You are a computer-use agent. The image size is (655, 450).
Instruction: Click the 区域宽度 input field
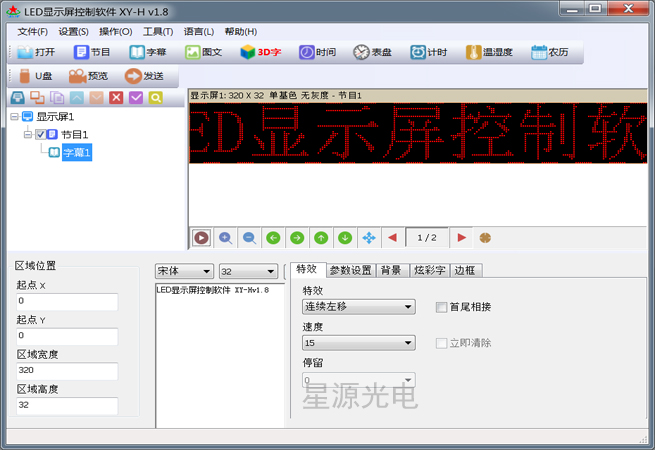click(x=67, y=371)
